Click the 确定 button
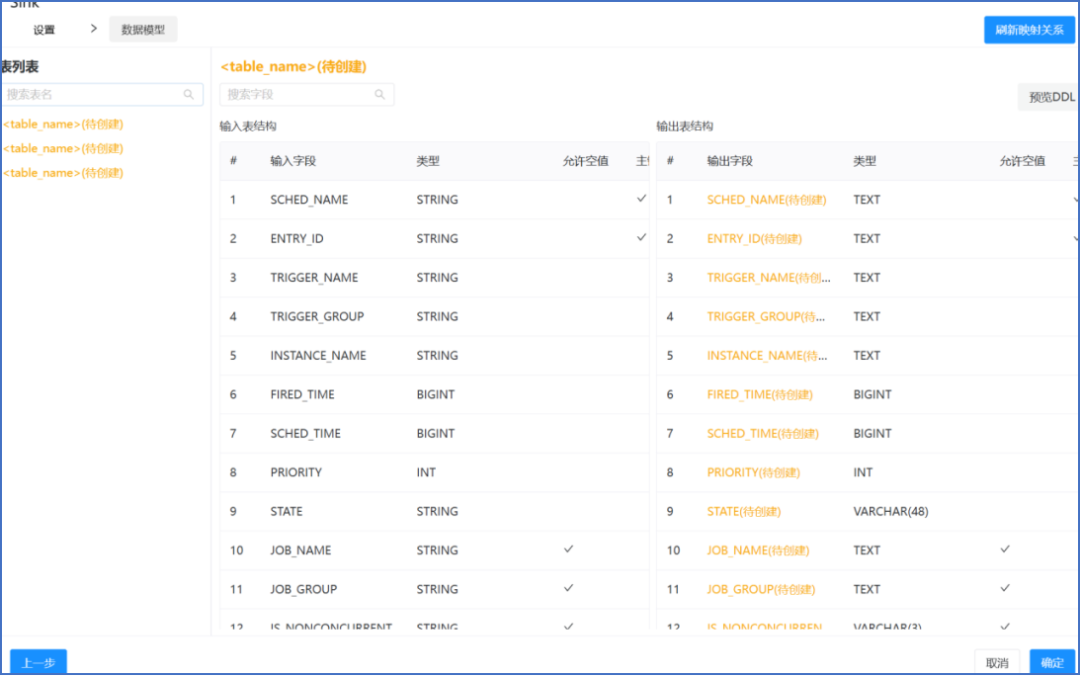The width and height of the screenshot is (1080, 676). coord(1052,662)
